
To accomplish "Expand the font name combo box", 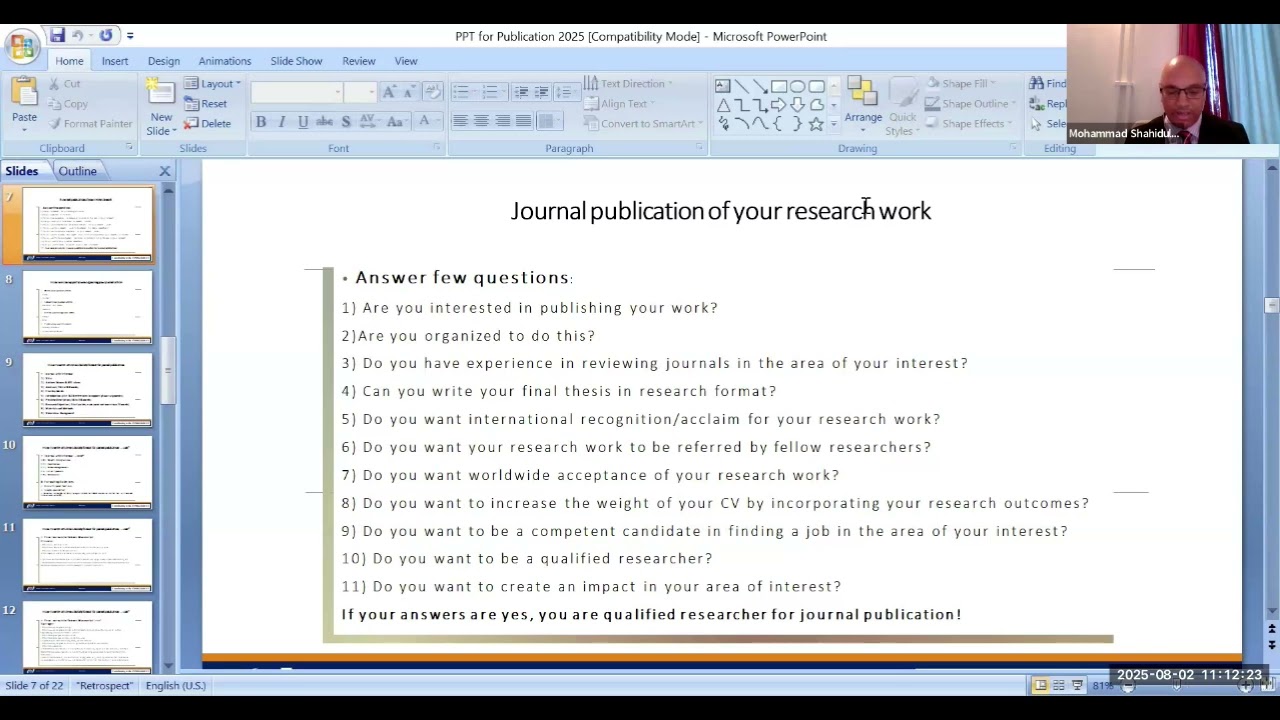I will point(337,92).
